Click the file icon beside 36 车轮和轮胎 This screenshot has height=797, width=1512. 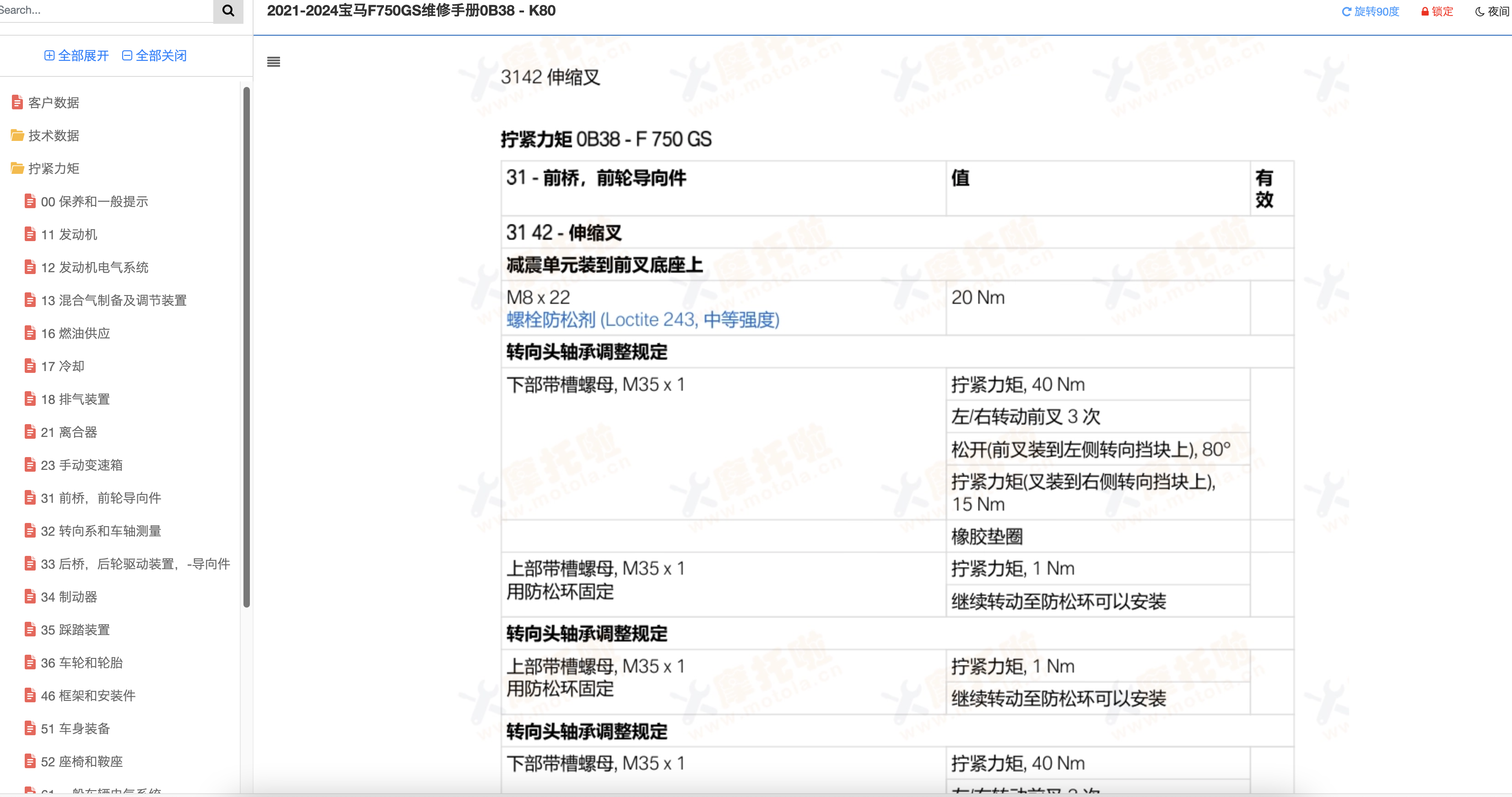30,662
